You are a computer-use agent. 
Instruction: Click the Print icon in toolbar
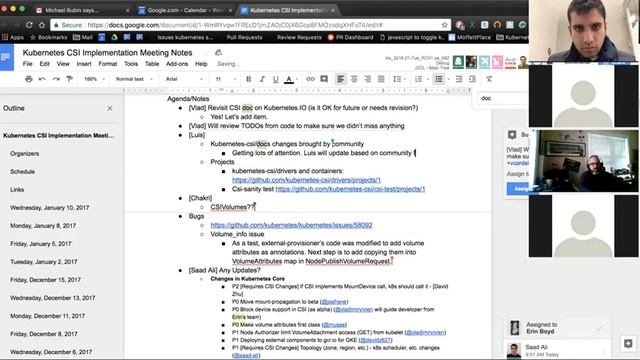pos(29,79)
